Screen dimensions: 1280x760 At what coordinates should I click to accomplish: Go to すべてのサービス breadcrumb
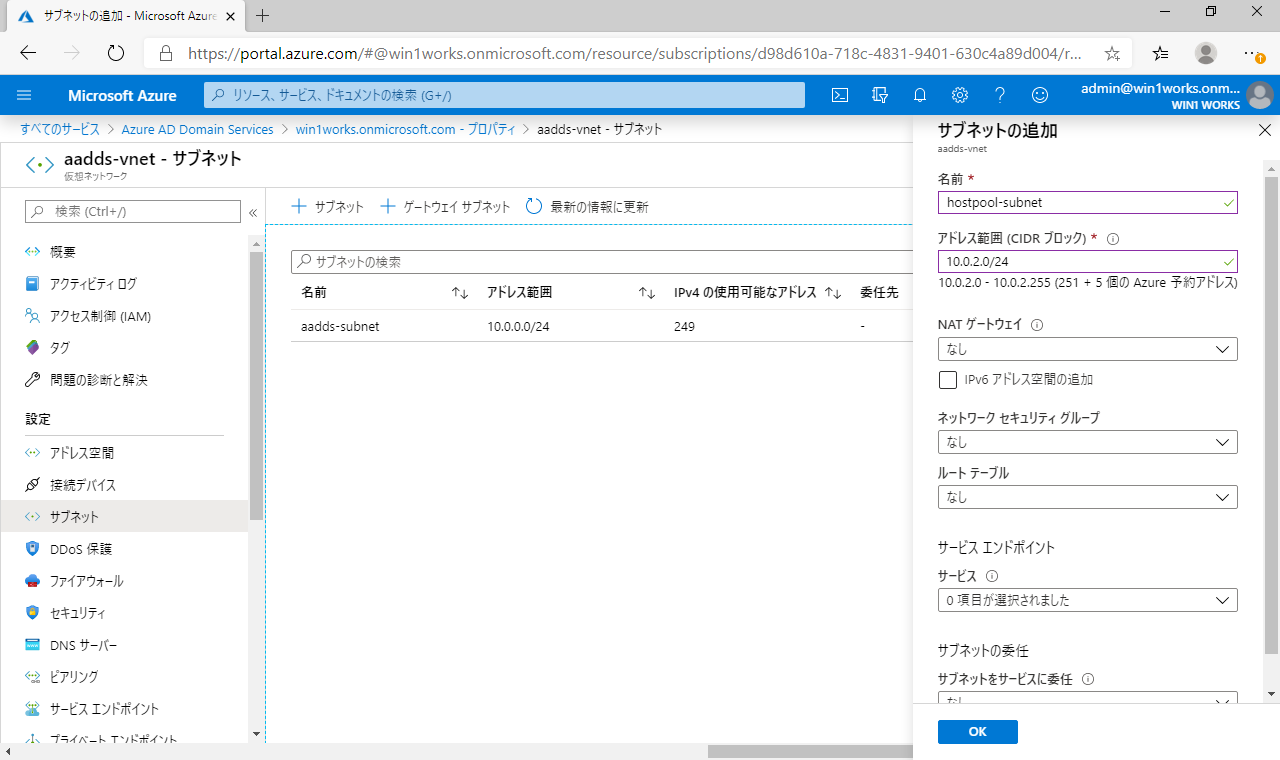(x=60, y=129)
